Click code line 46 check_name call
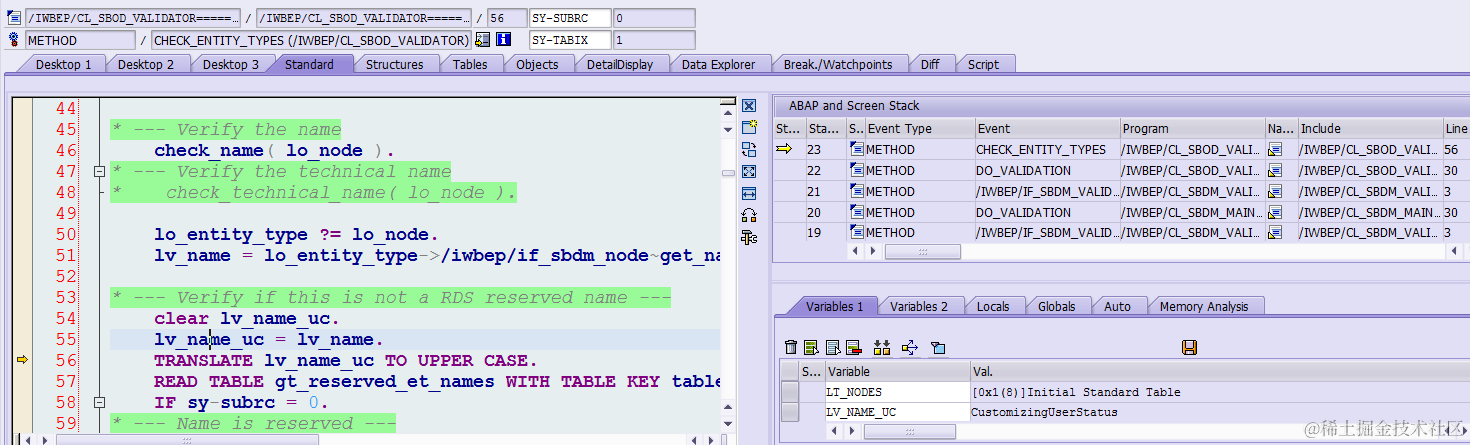The image size is (1470, 445). coord(274,150)
